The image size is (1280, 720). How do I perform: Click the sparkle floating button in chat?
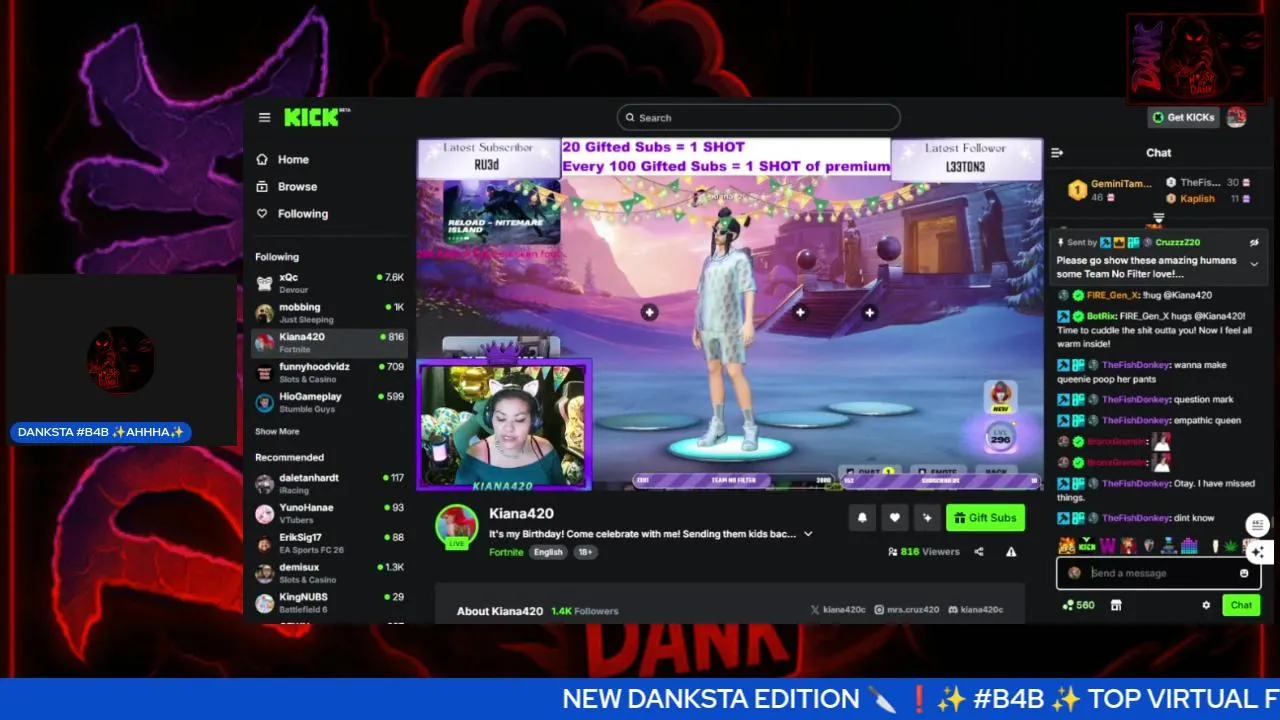[1258, 551]
